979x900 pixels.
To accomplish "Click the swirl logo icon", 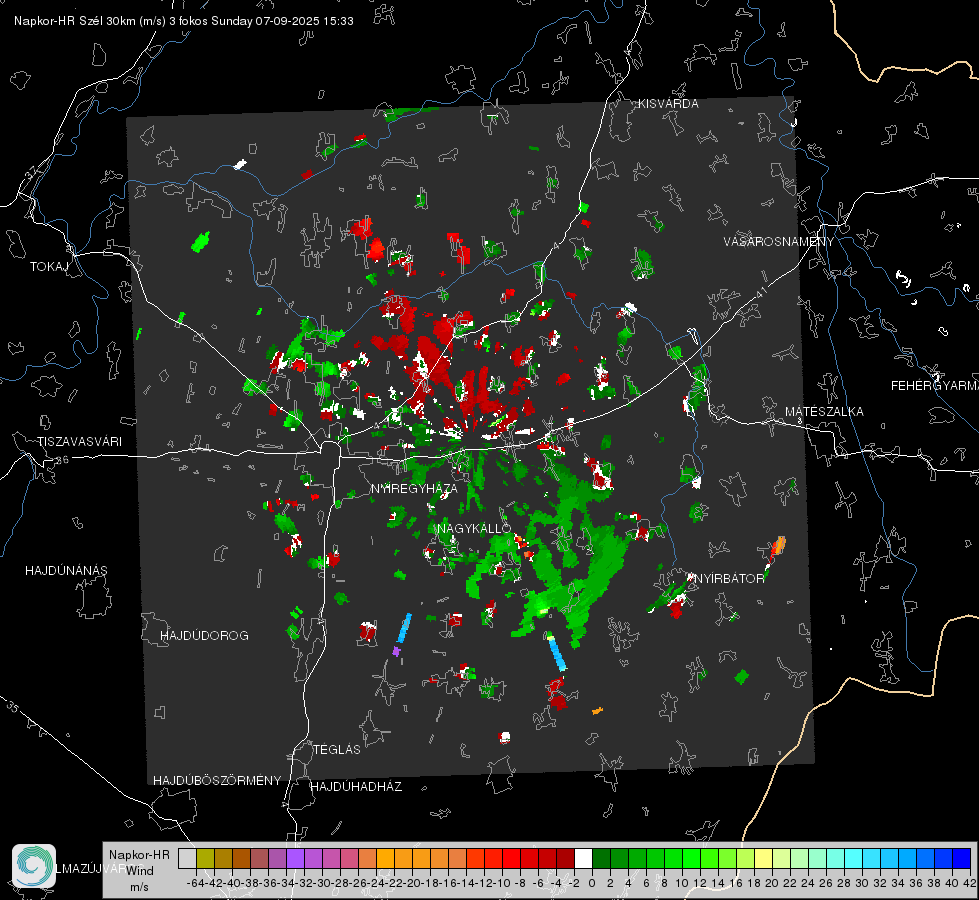I will tap(34, 866).
